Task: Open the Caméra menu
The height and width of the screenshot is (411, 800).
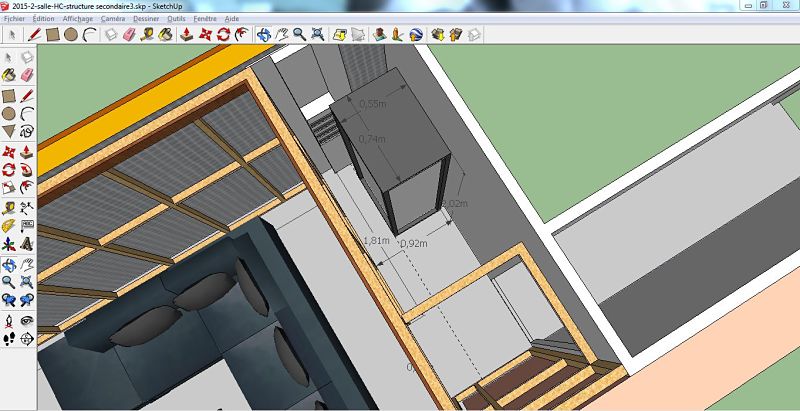Action: (113, 18)
